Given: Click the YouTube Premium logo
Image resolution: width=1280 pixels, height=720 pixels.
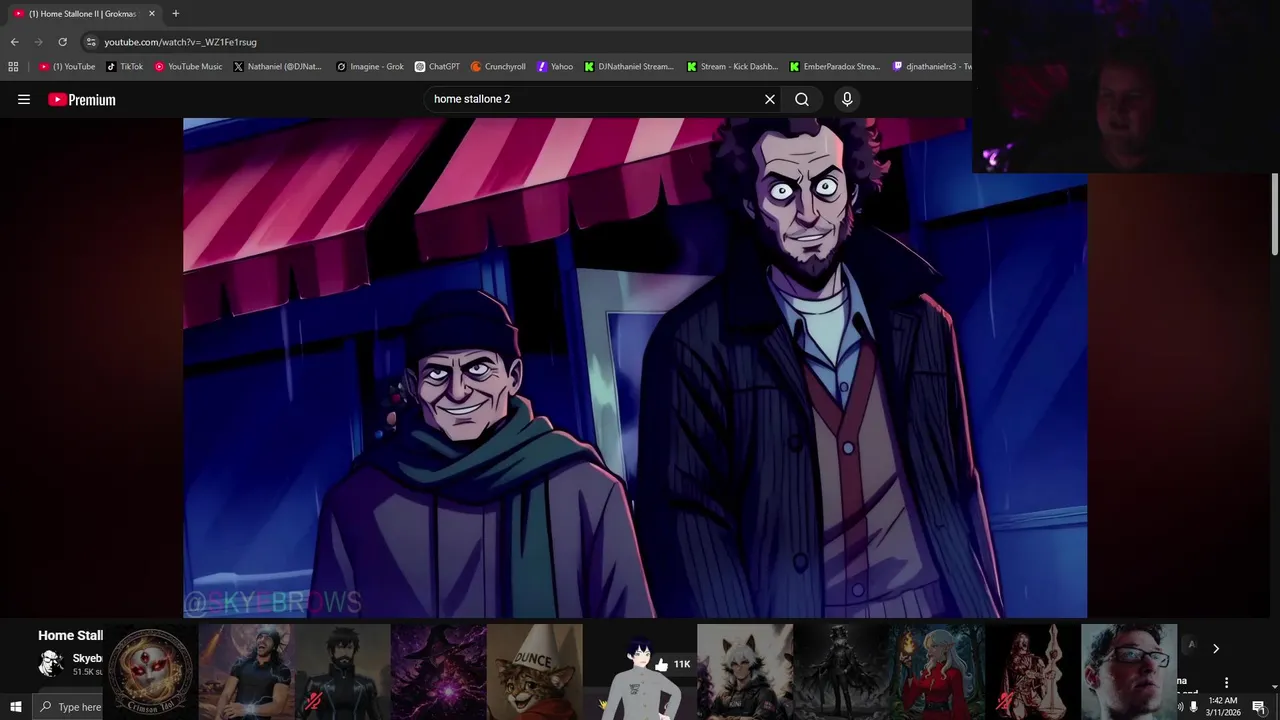Looking at the screenshot, I should click(82, 99).
